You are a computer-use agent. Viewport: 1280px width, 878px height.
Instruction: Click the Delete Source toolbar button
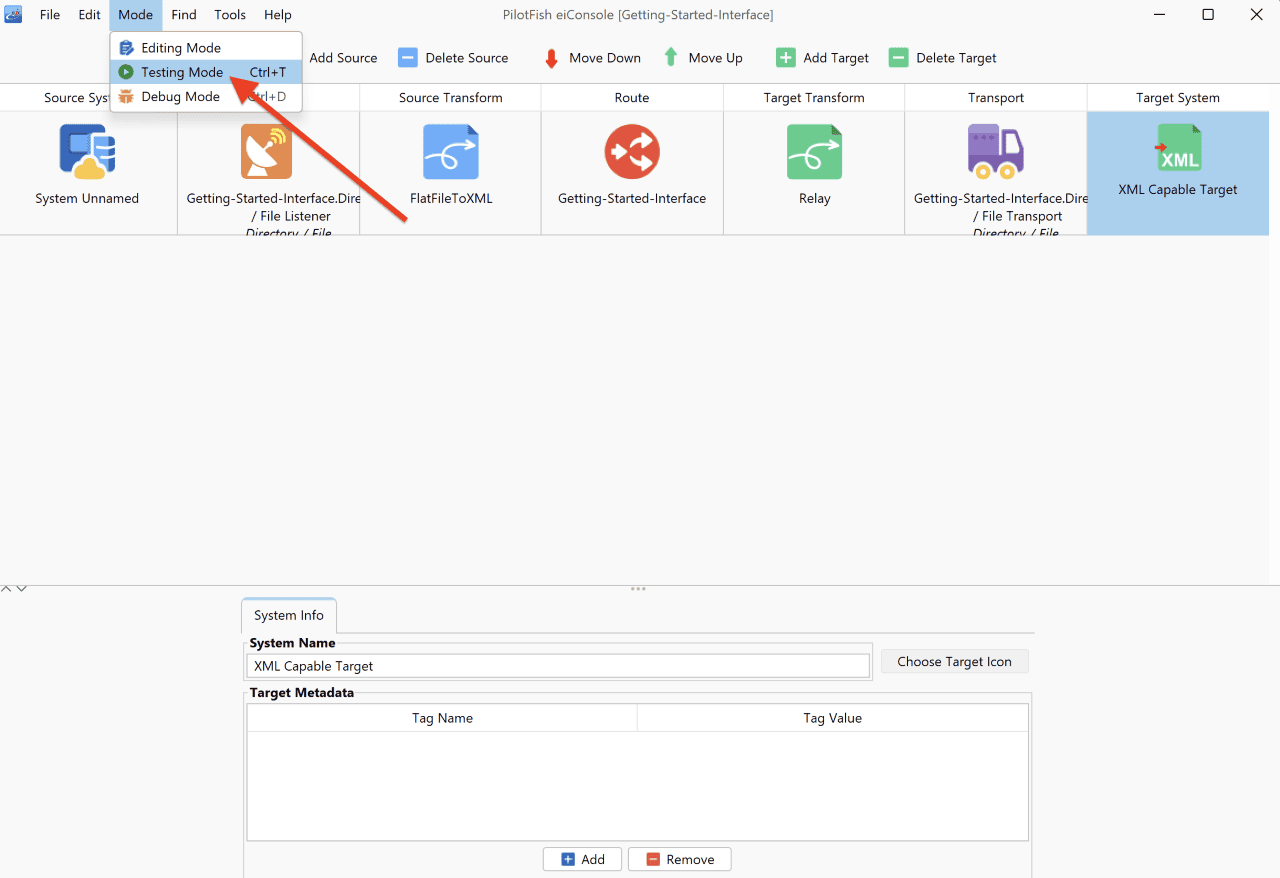point(453,58)
